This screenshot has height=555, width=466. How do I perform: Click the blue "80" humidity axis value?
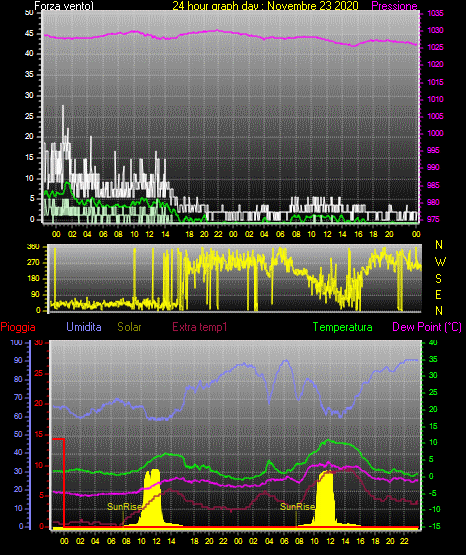click(x=18, y=380)
